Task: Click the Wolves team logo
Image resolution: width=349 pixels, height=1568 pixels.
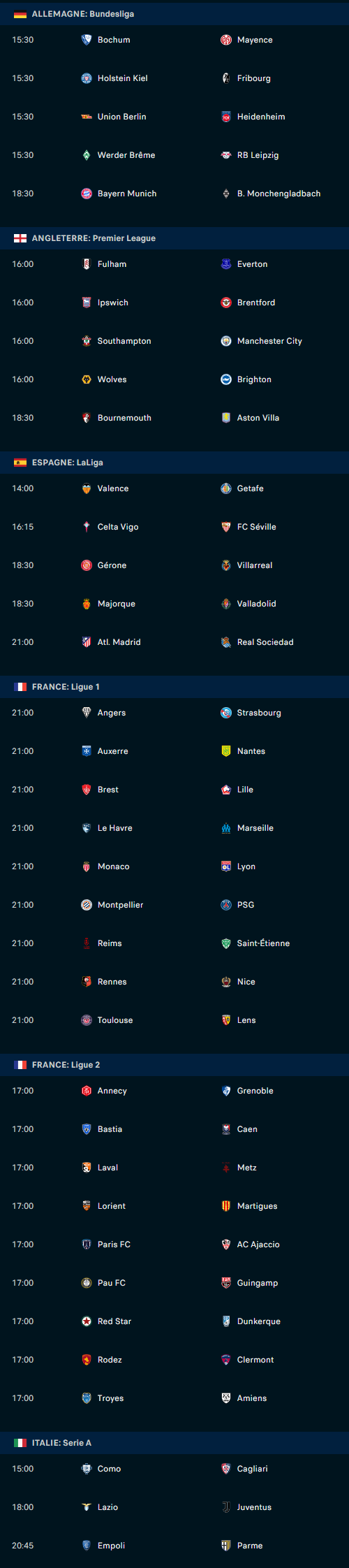Action: (x=87, y=379)
